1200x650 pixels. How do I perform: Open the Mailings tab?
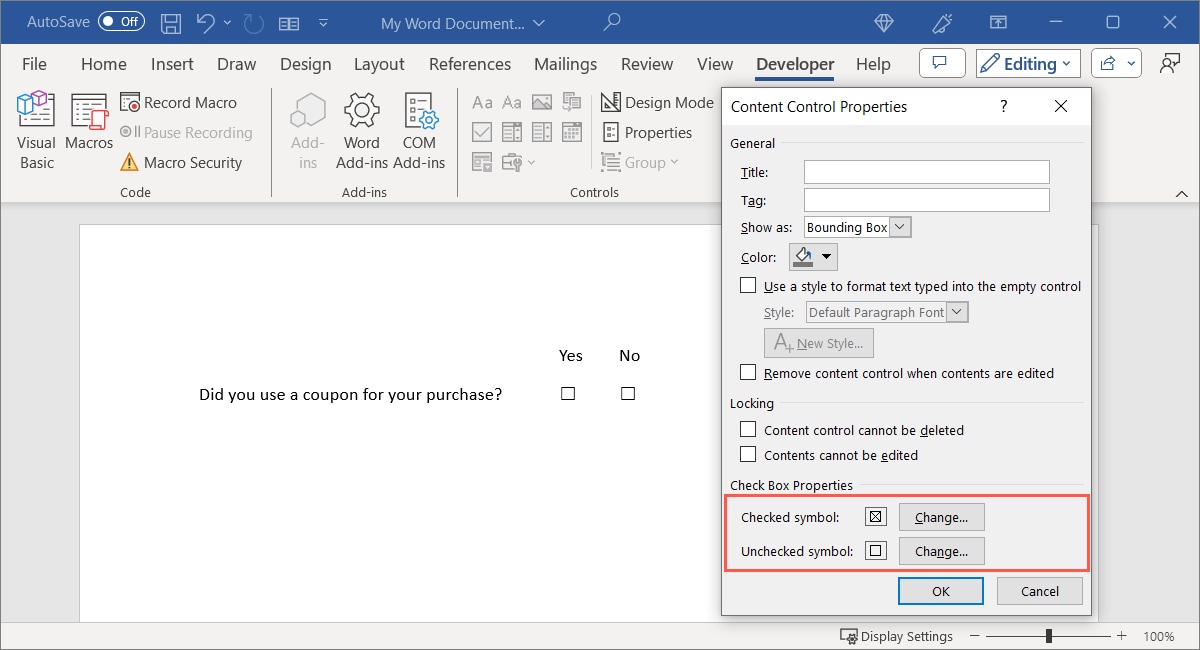[565, 63]
